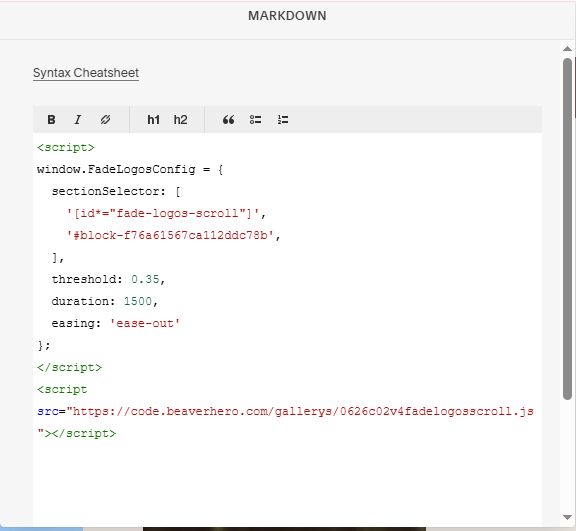Click the scrollbar down arrow
The width and height of the screenshot is (576, 531).
567,517
